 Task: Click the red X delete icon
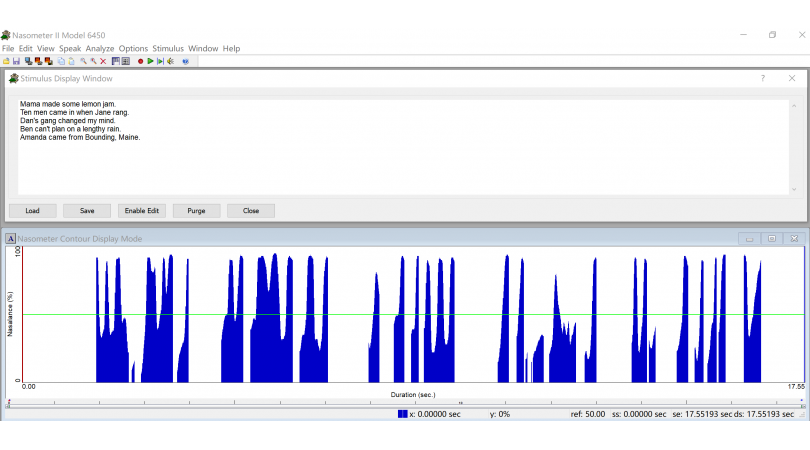coord(103,61)
